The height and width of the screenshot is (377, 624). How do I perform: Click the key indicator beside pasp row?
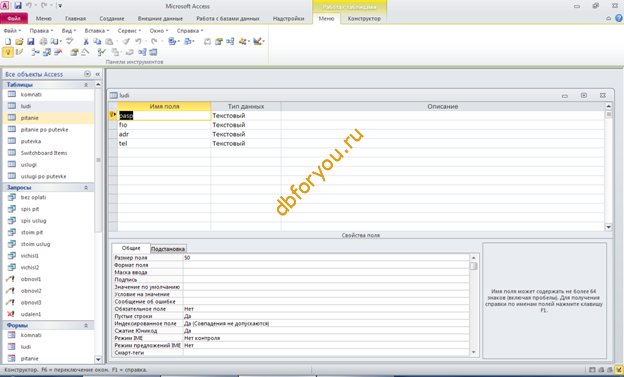point(113,115)
